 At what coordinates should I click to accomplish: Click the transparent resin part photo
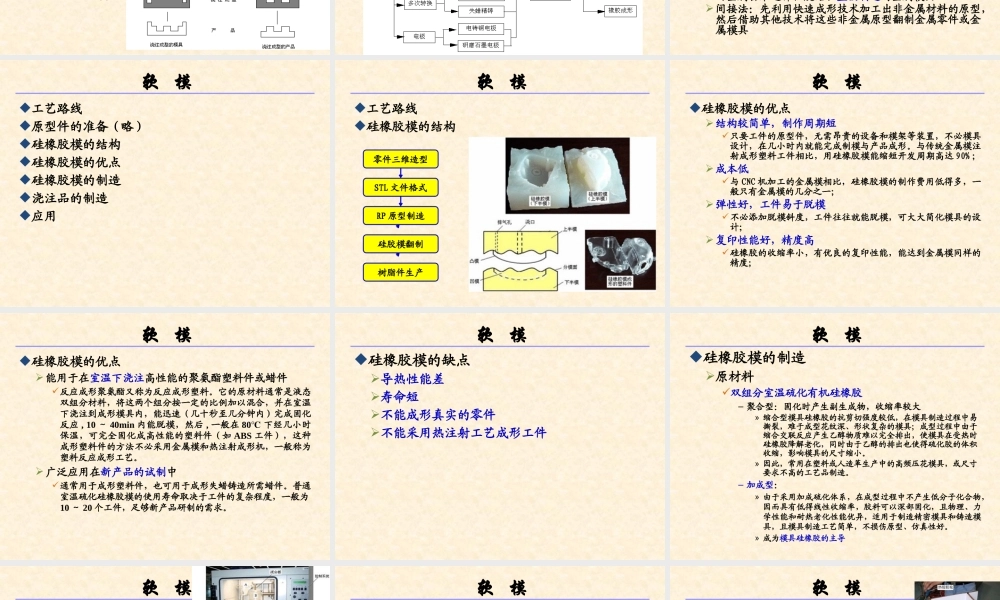(x=620, y=260)
